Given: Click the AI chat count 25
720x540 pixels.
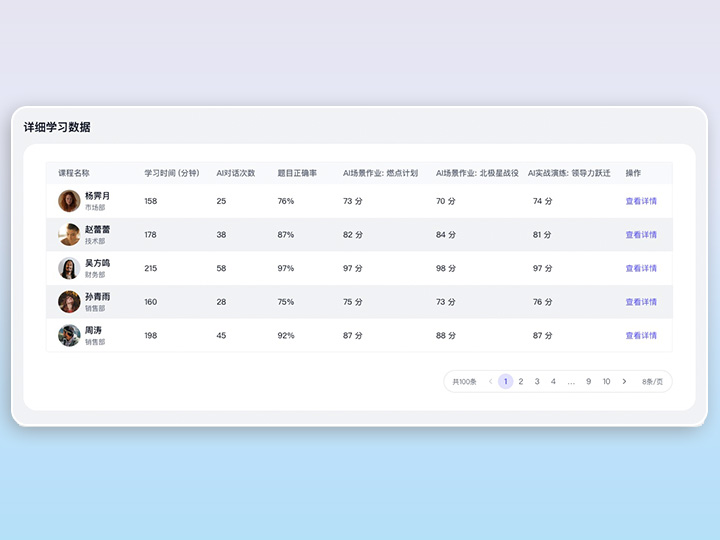Looking at the screenshot, I should [x=221, y=201].
